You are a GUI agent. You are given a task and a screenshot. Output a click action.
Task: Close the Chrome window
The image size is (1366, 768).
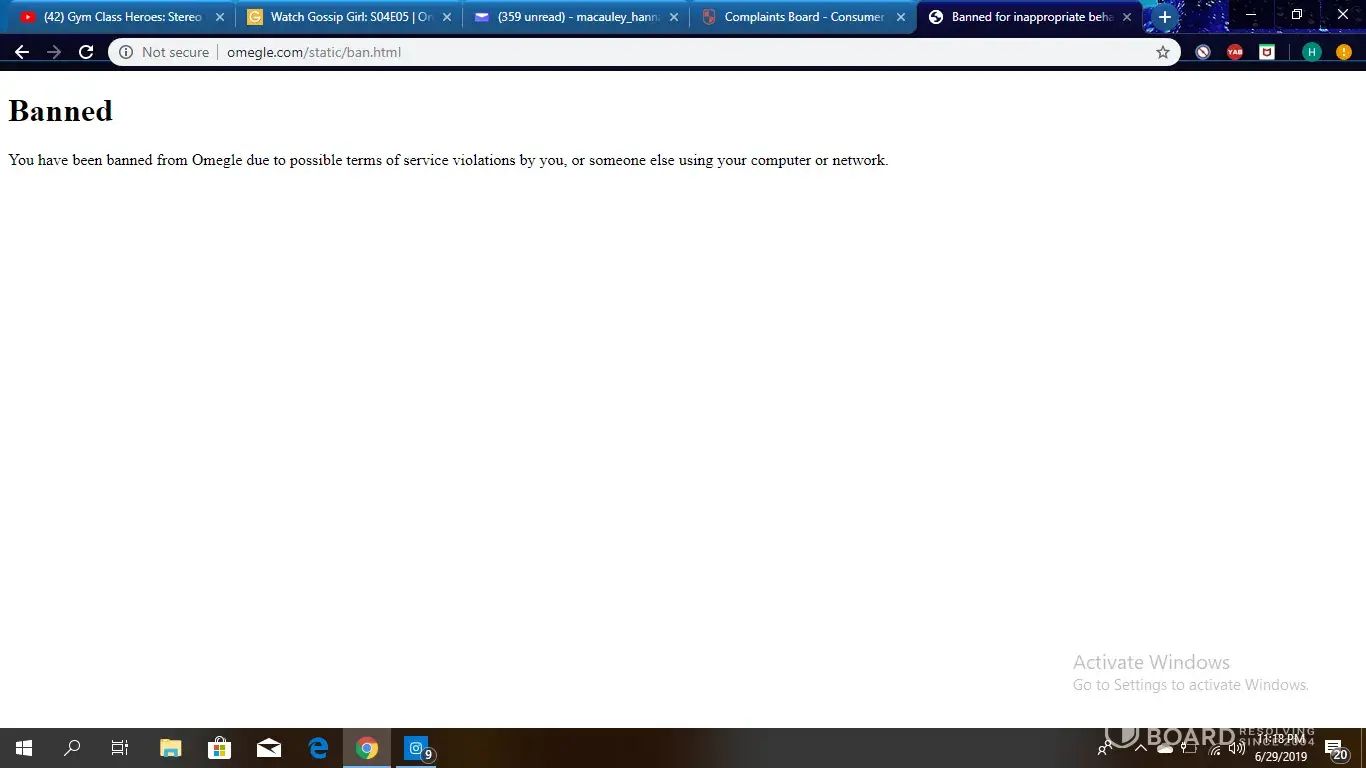(x=1343, y=15)
